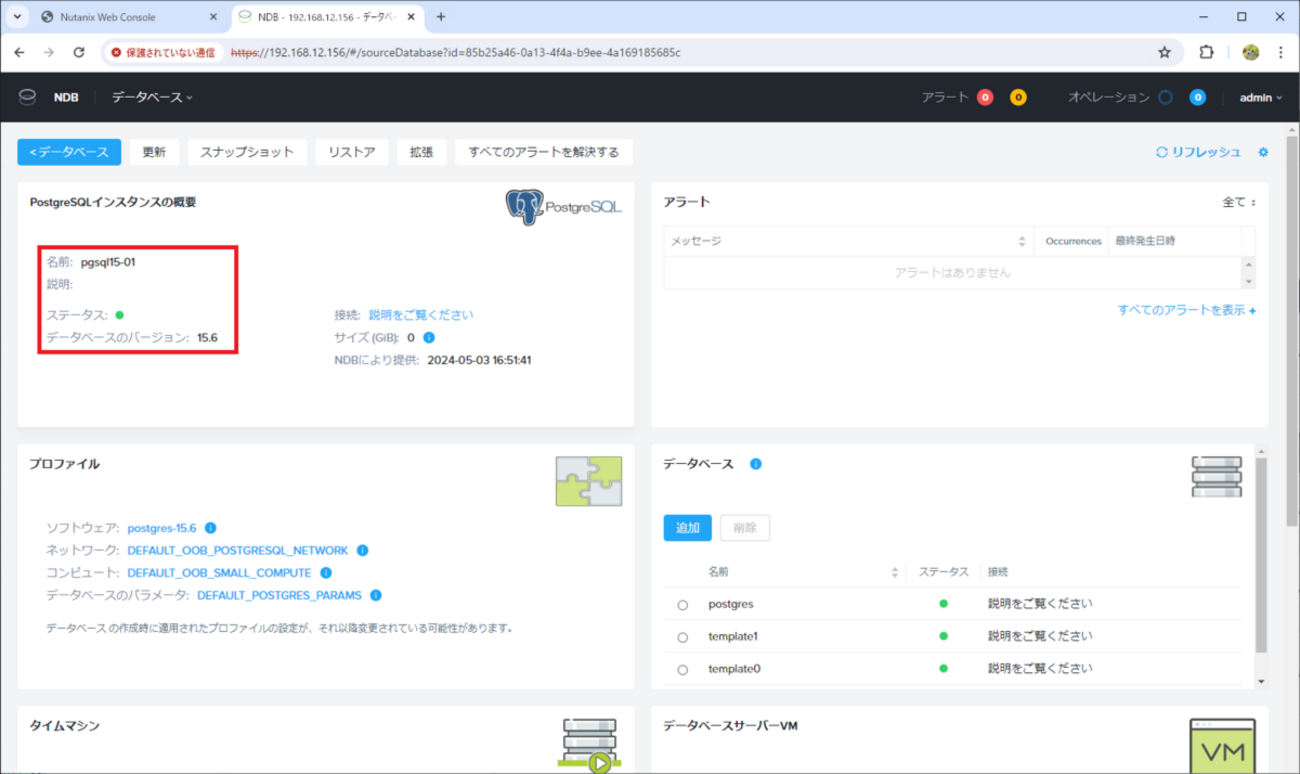Image resolution: width=1300 pixels, height=774 pixels.
Task: Click the リストア button
Action: pyautogui.click(x=352, y=152)
